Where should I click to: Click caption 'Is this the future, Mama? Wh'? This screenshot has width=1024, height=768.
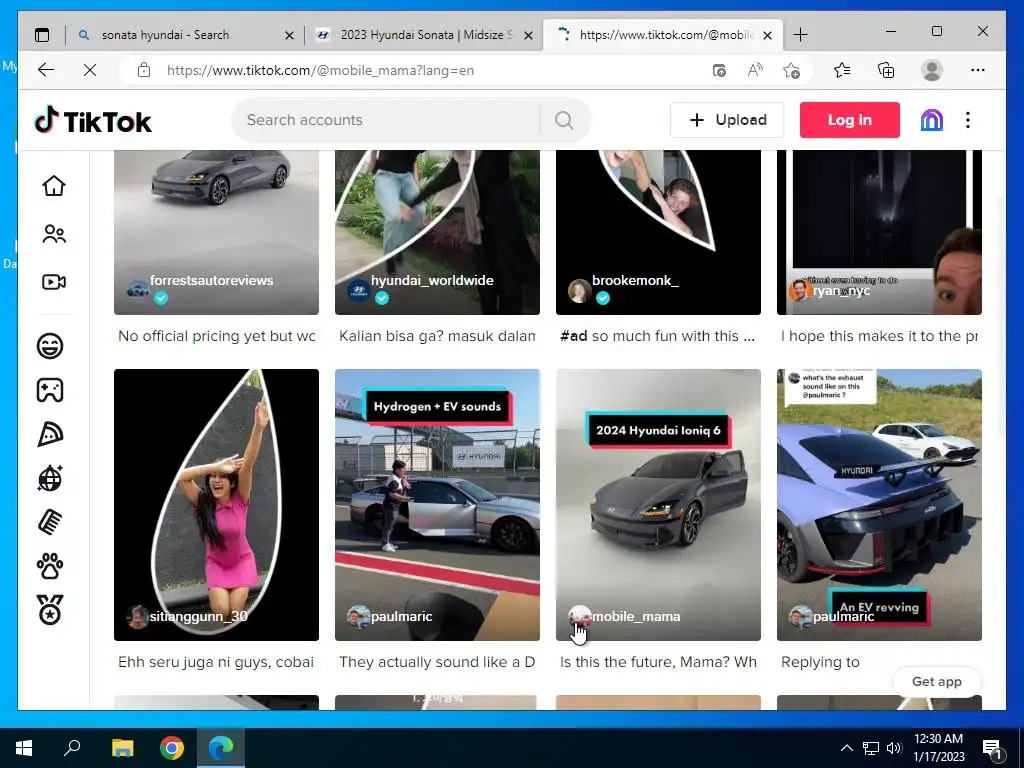[x=658, y=662]
